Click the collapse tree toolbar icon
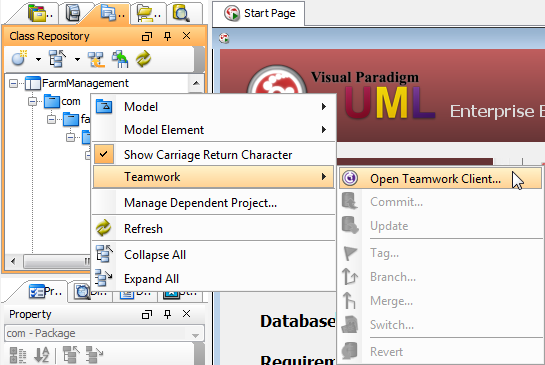The image size is (545, 365). [x=57, y=58]
